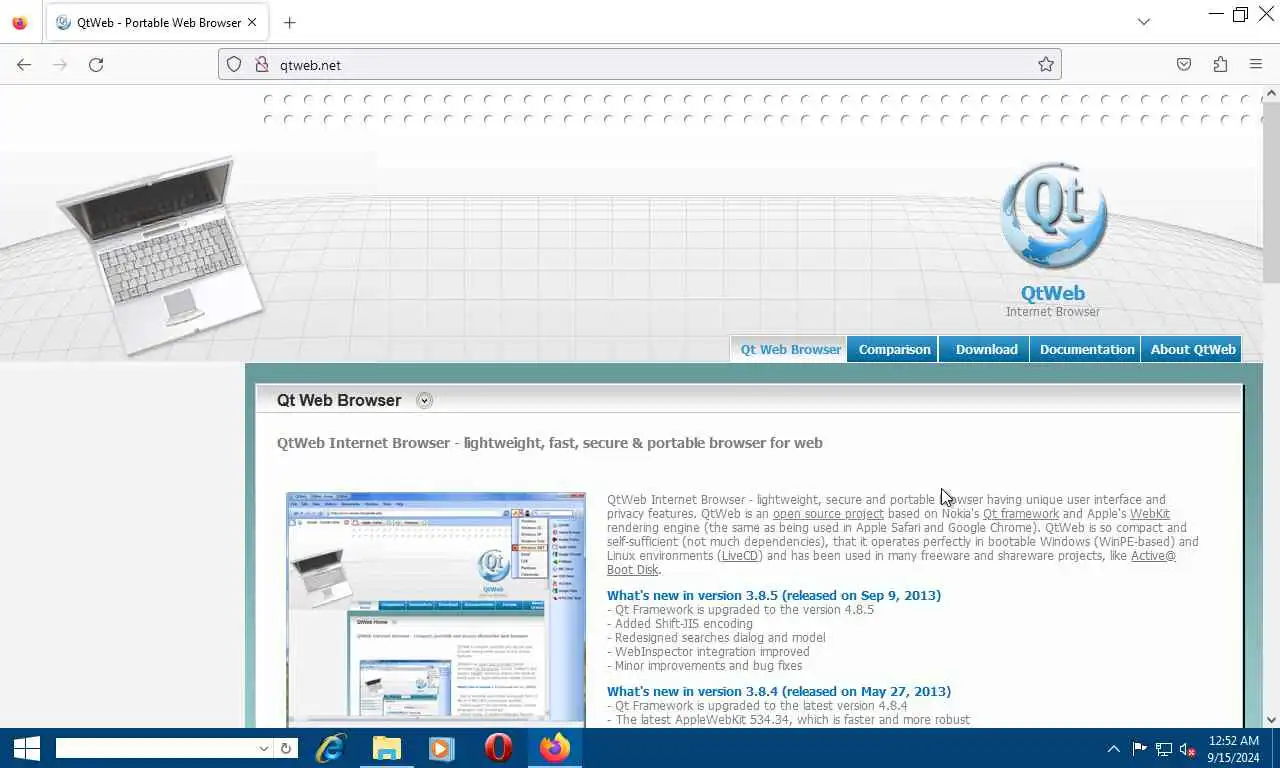1280x768 pixels.
Task: Expand the Qt Web Browser heading arrow
Action: tap(424, 401)
